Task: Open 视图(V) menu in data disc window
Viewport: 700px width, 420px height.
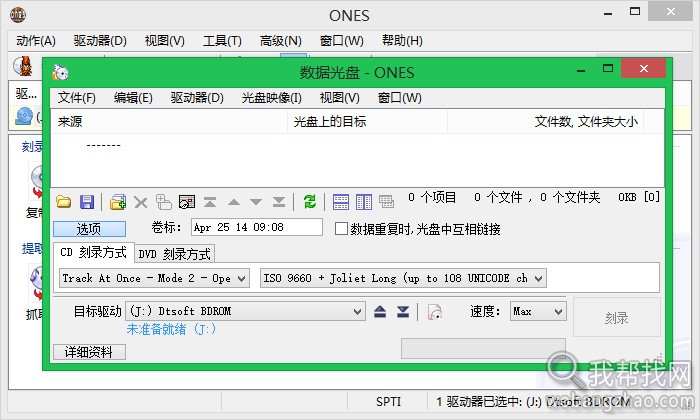Action: pyautogui.click(x=340, y=97)
